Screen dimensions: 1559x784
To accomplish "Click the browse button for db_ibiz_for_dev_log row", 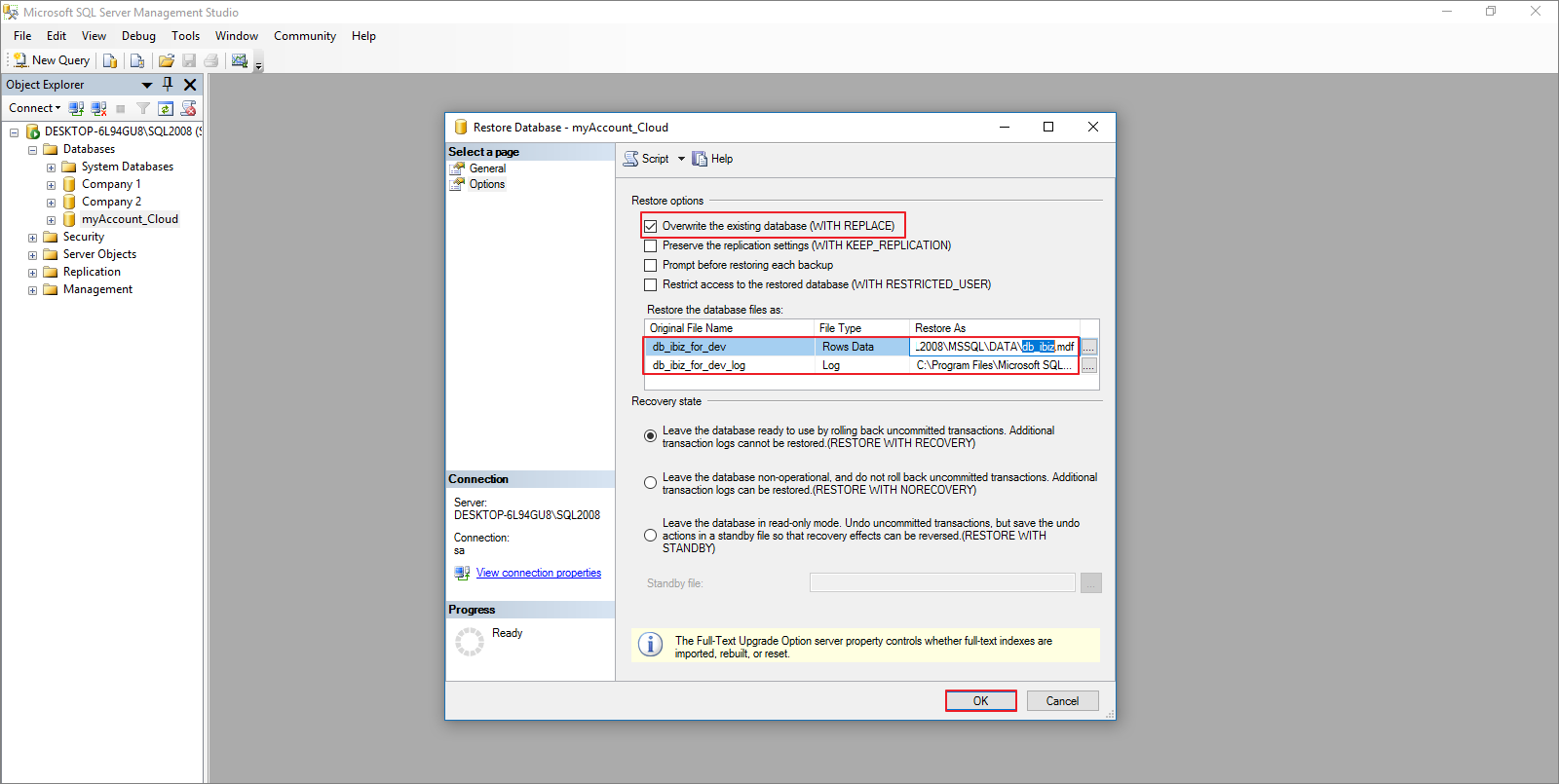I will (x=1089, y=365).
